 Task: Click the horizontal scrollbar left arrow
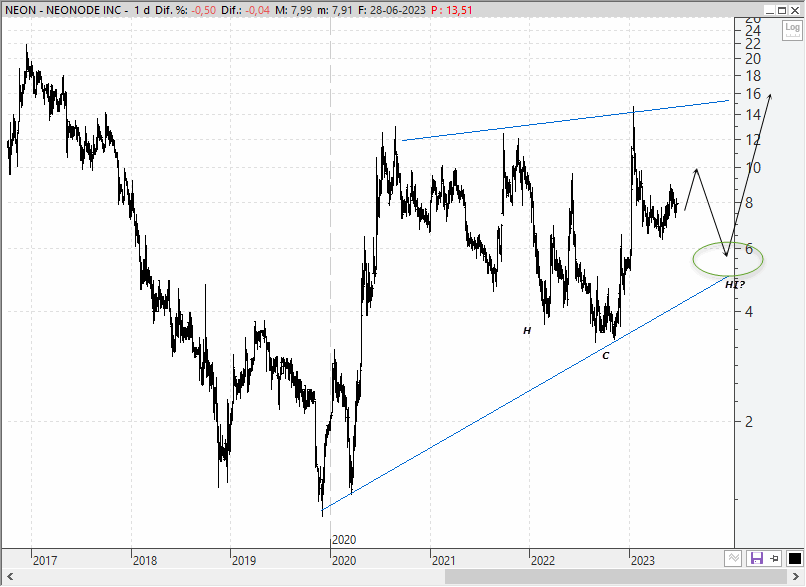coord(10,576)
